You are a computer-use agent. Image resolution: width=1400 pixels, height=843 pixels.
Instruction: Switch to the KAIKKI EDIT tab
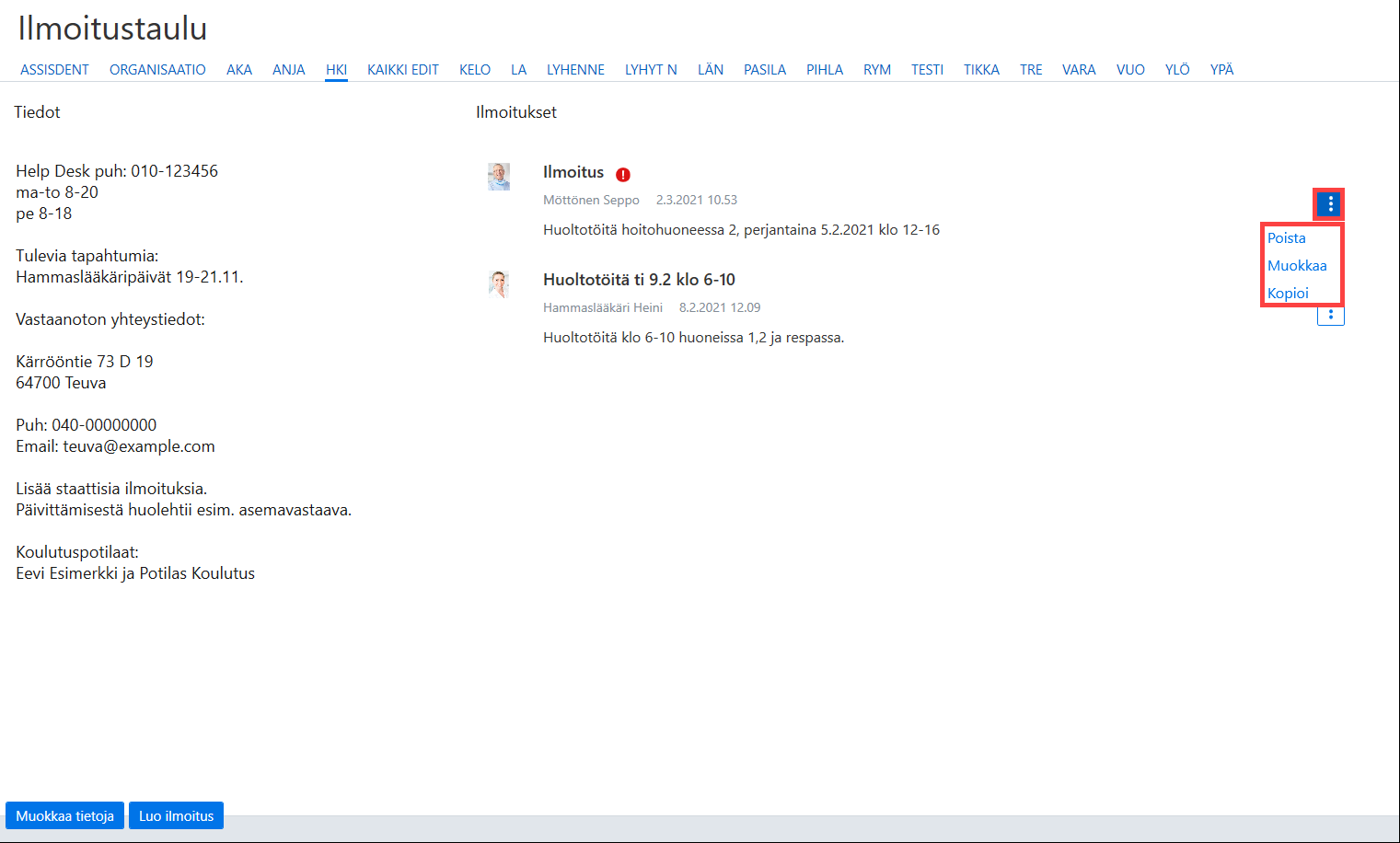[x=403, y=70]
